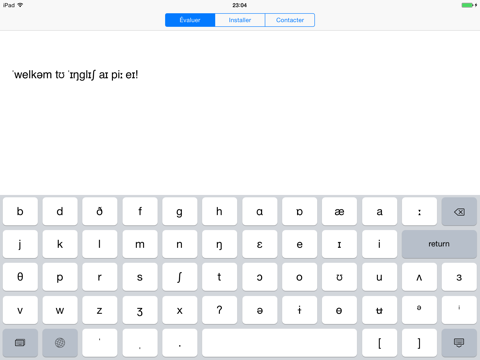Tap the battery indicator in status bar
The width and height of the screenshot is (480, 360).
tap(467, 5)
